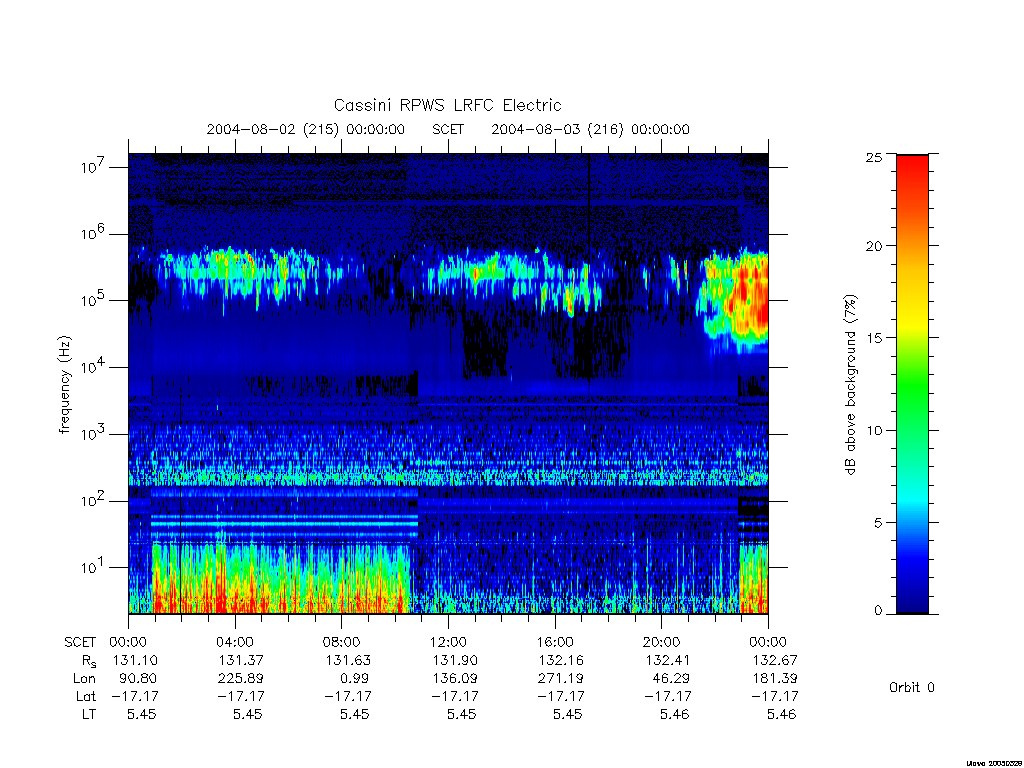Click the time label 12:00
Image resolution: width=1024 pixels, height=768 pixels.
click(448, 642)
